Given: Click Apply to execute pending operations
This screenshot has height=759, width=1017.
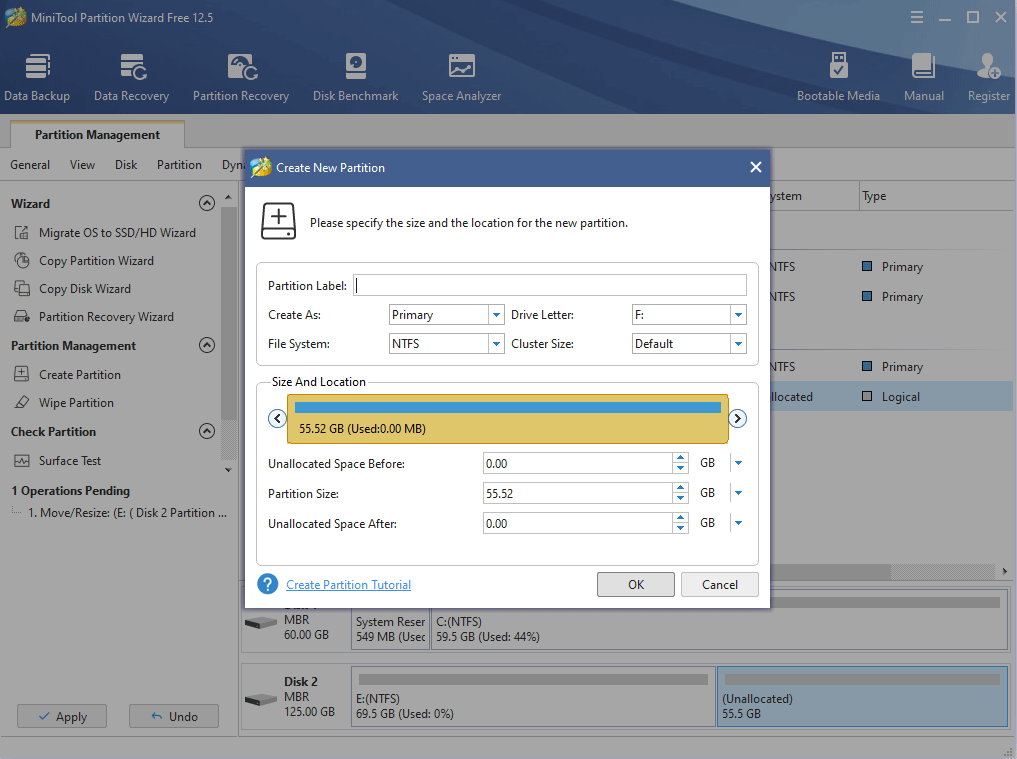Looking at the screenshot, I should point(62,716).
